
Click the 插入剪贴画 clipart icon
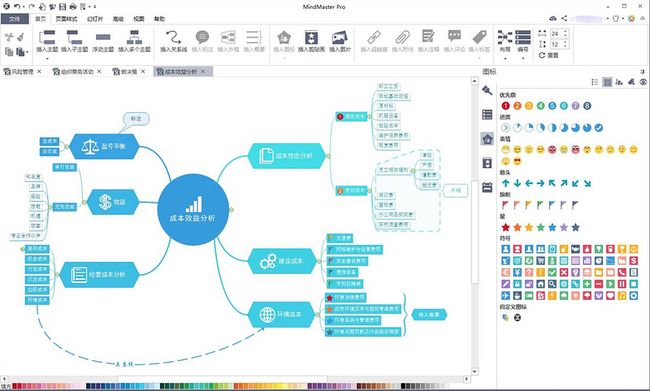311,37
